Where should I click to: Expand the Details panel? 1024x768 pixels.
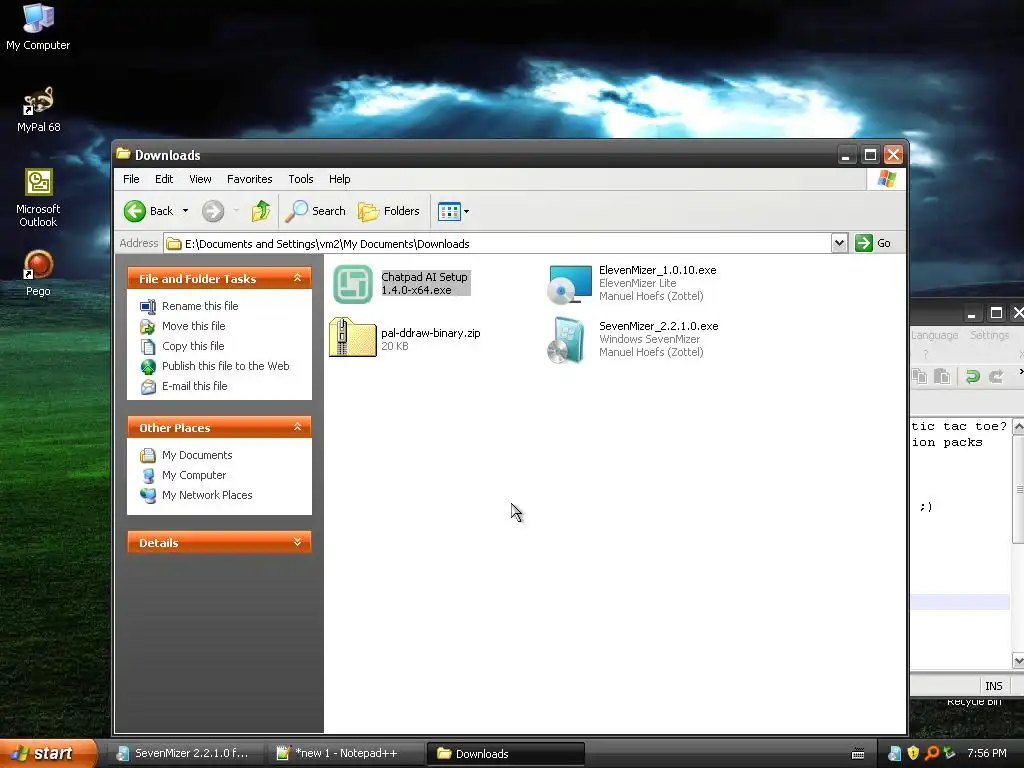[x=297, y=542]
